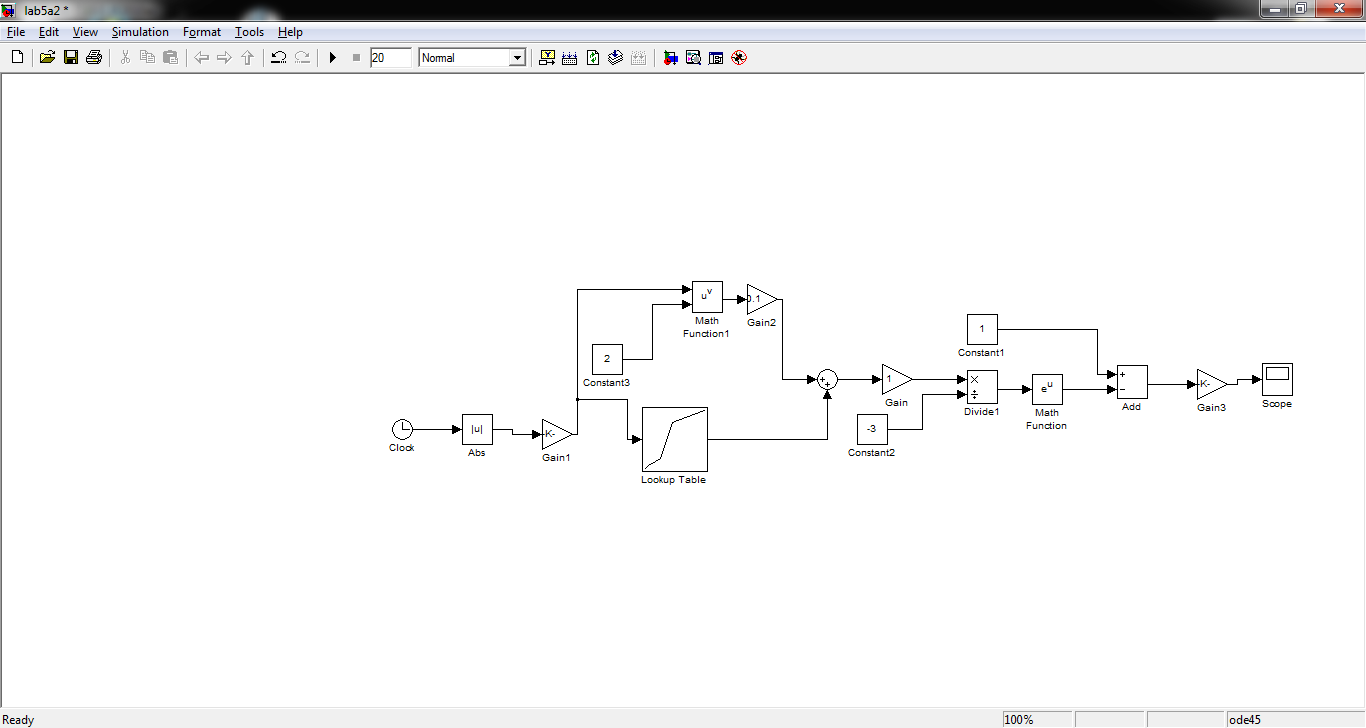Viewport: 1366px width, 728px height.
Task: Click the Lookup Table label text
Action: 673,480
